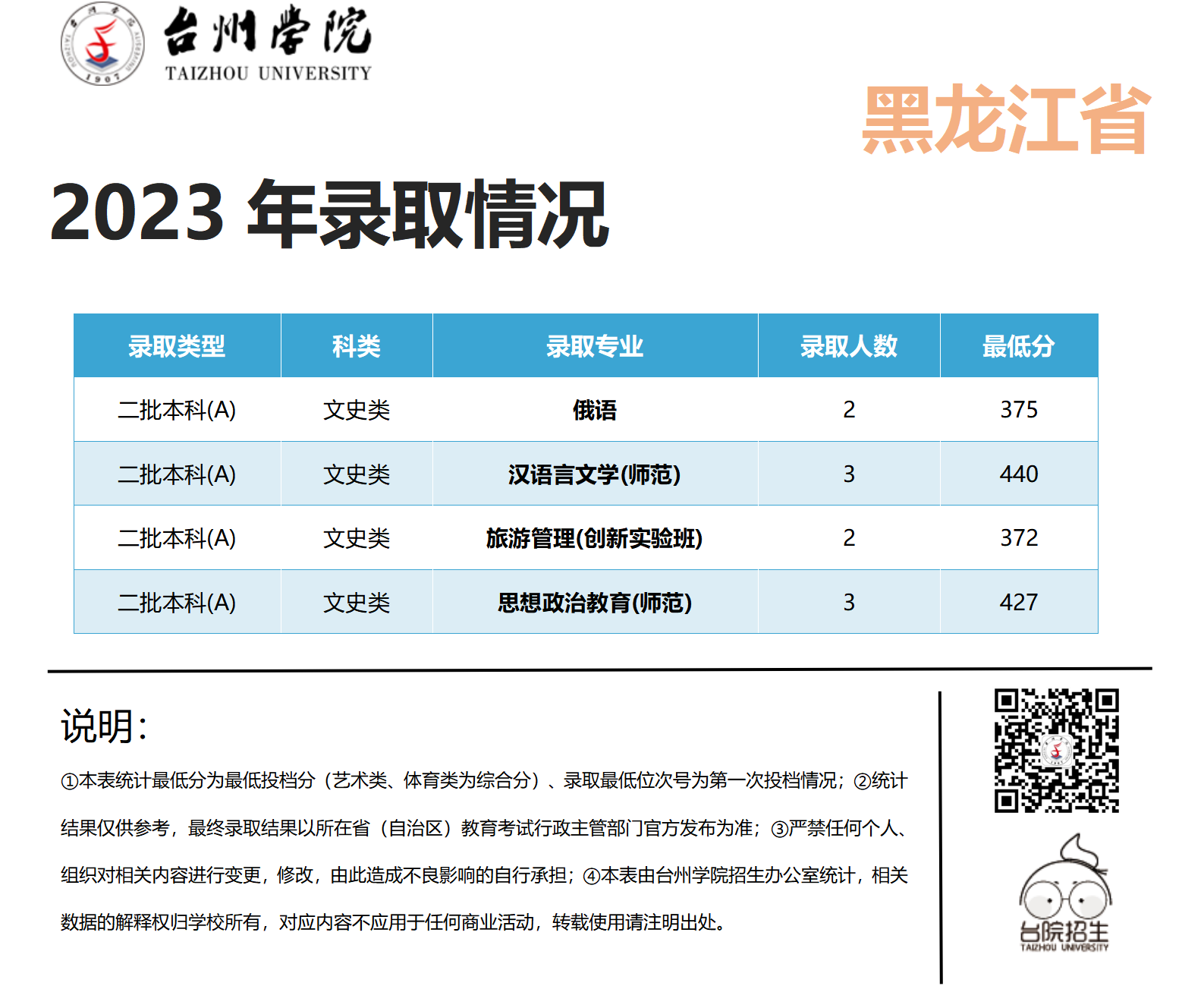This screenshot has width=1204, height=986.
Task: Click the minimum score 427
Action: coord(1019,603)
